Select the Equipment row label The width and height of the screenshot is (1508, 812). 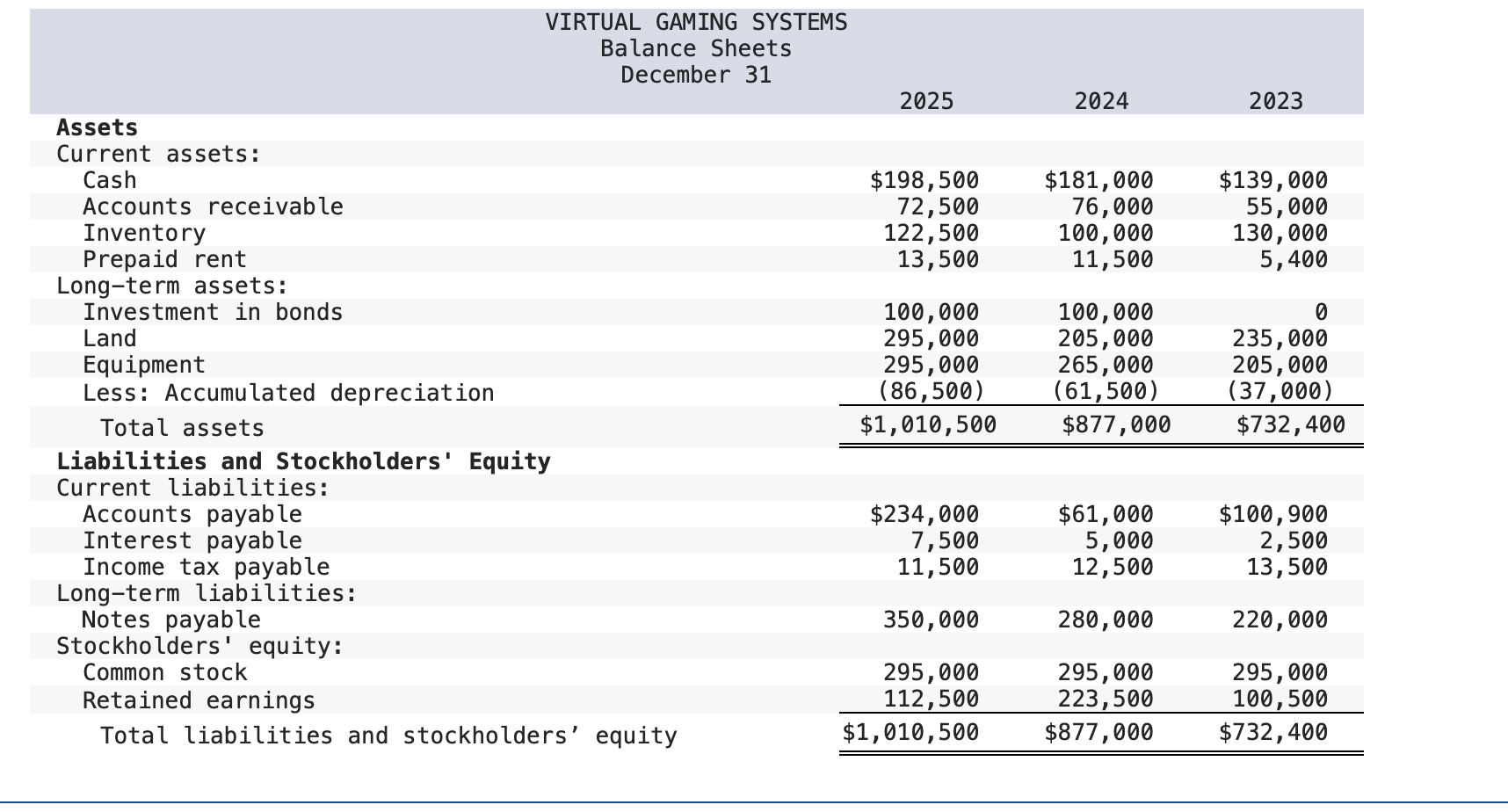[144, 365]
